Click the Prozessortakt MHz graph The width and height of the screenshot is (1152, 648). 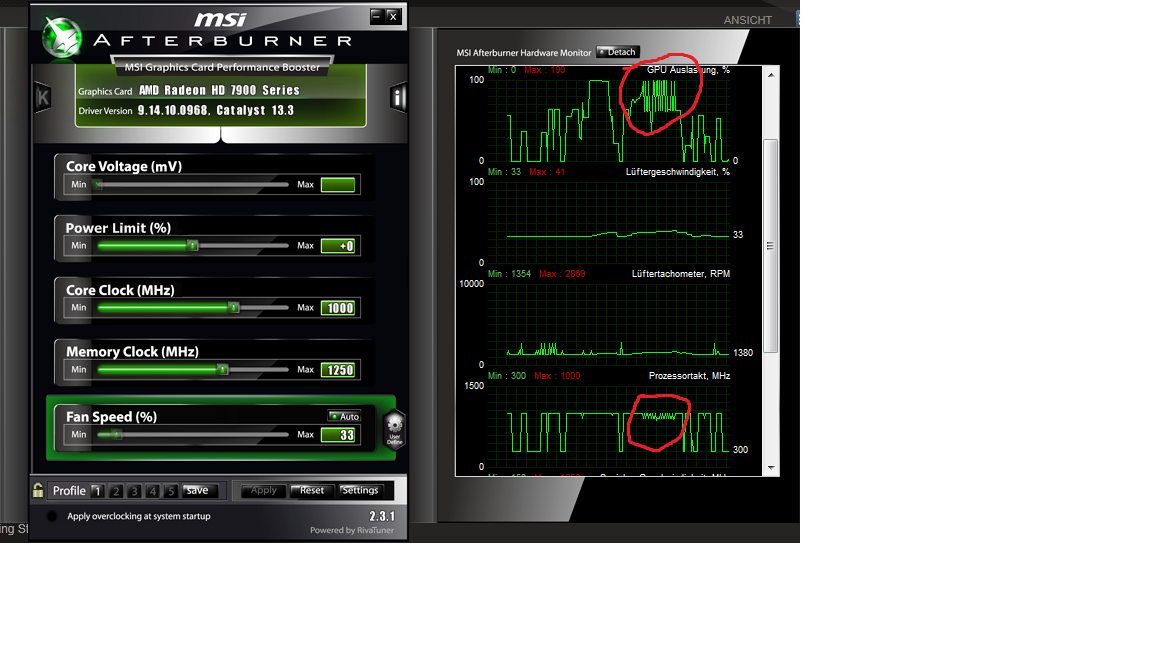point(608,426)
